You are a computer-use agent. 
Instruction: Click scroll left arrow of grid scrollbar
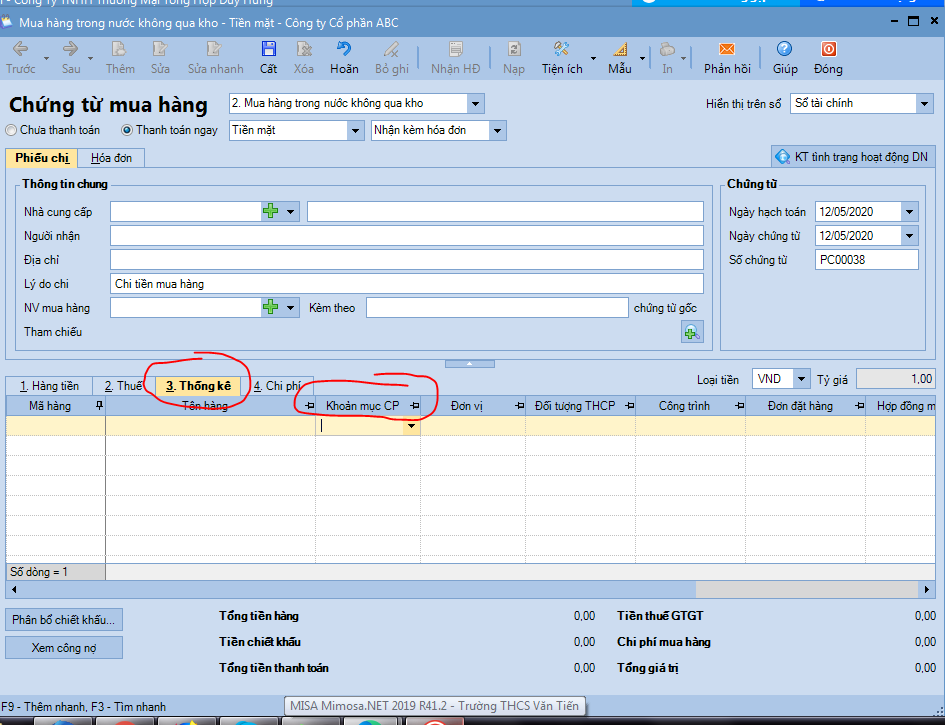(14, 589)
